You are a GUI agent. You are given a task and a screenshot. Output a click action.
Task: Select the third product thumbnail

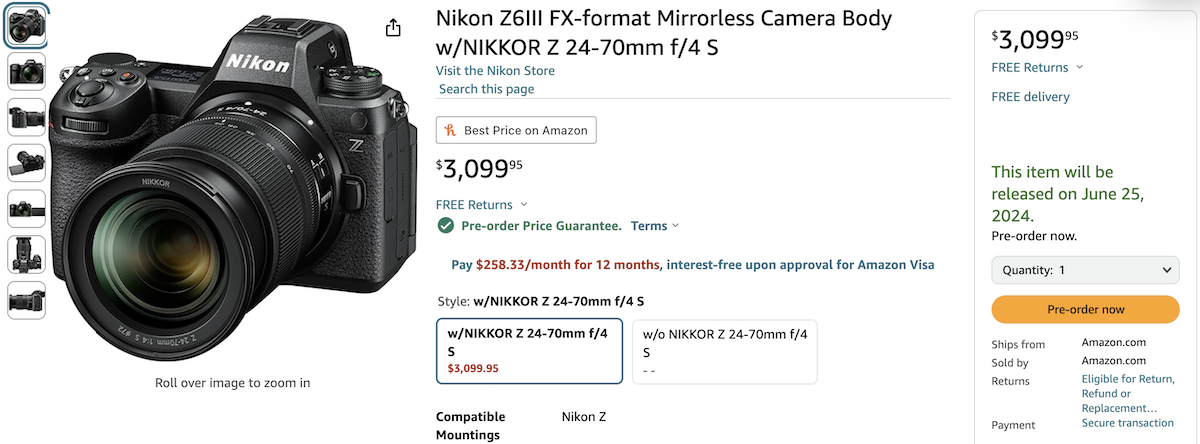[26, 117]
